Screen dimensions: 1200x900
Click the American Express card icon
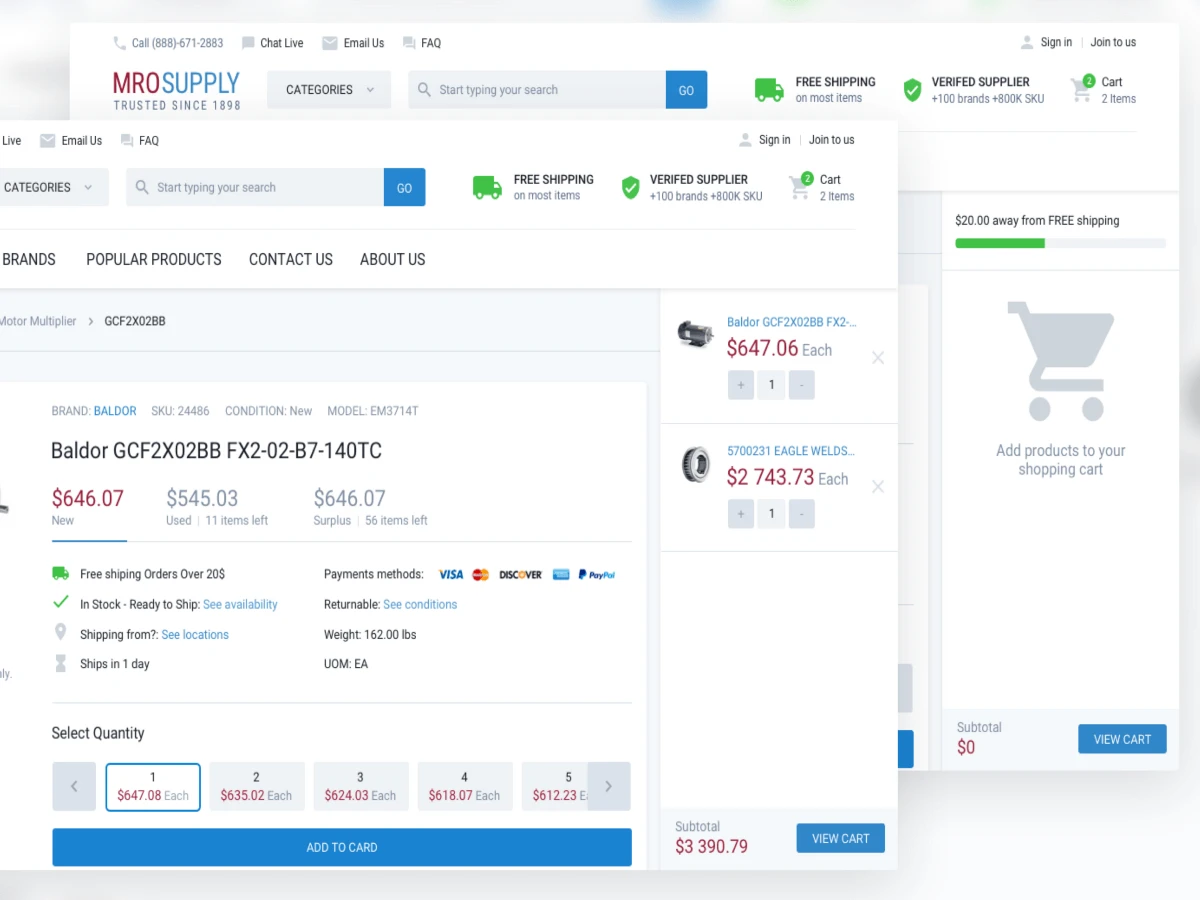click(x=561, y=575)
